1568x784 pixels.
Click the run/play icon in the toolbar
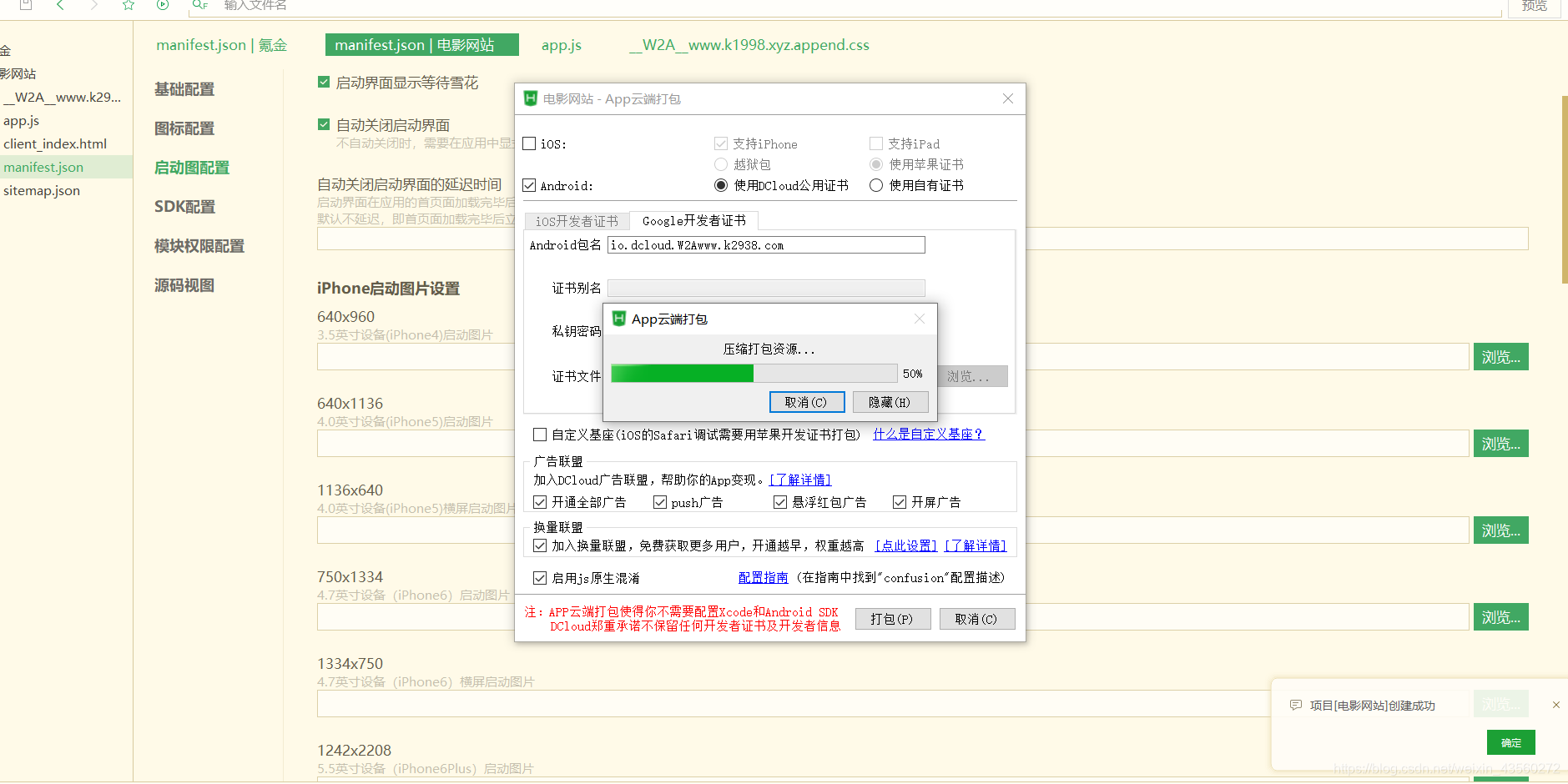(x=162, y=6)
